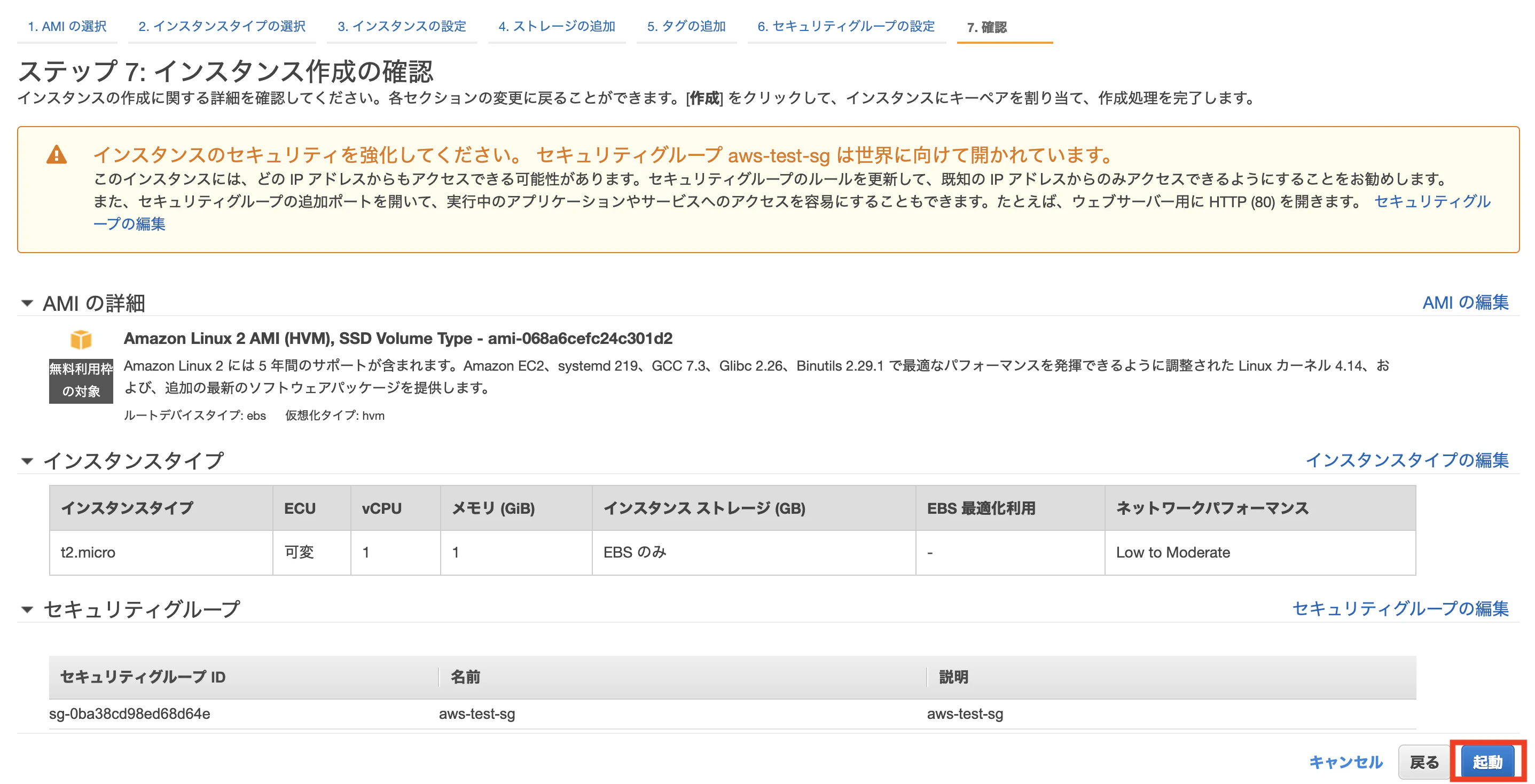Screen dimensions: 1535x784
Task: Click the vCPU column header
Action: 396,508
